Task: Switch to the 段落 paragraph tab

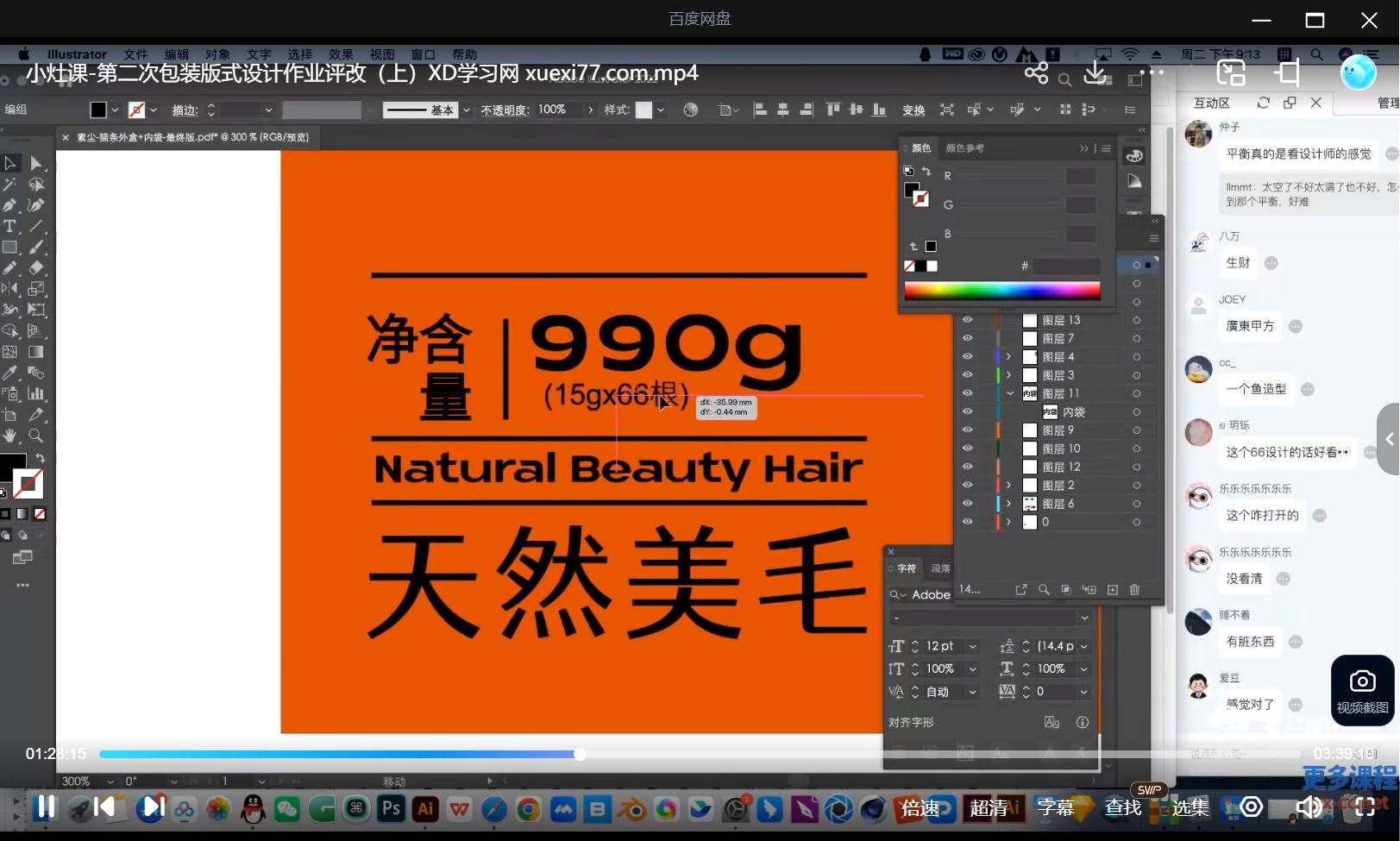Action: (940, 568)
